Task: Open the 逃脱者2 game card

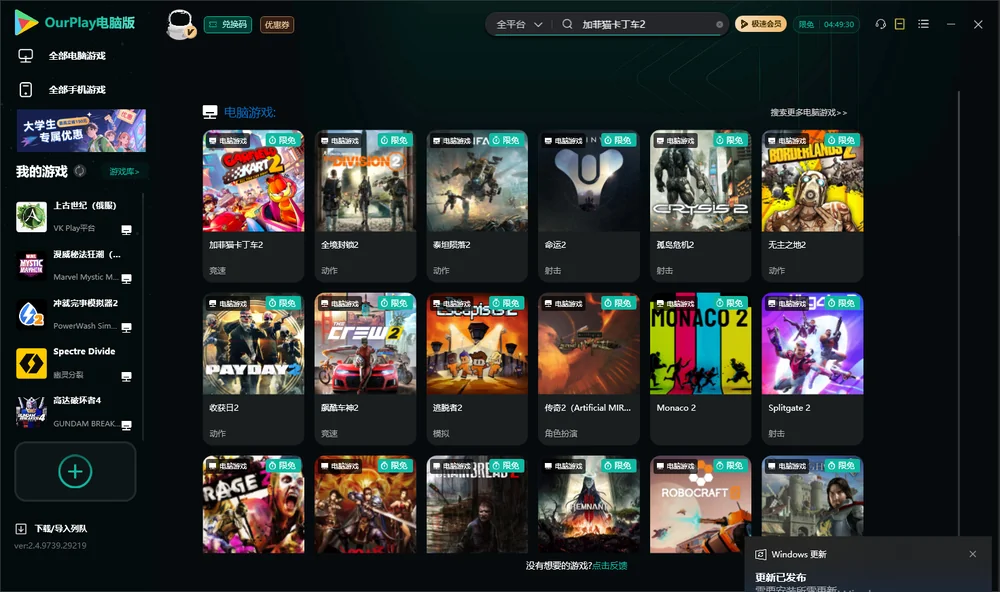Action: [x=477, y=368]
